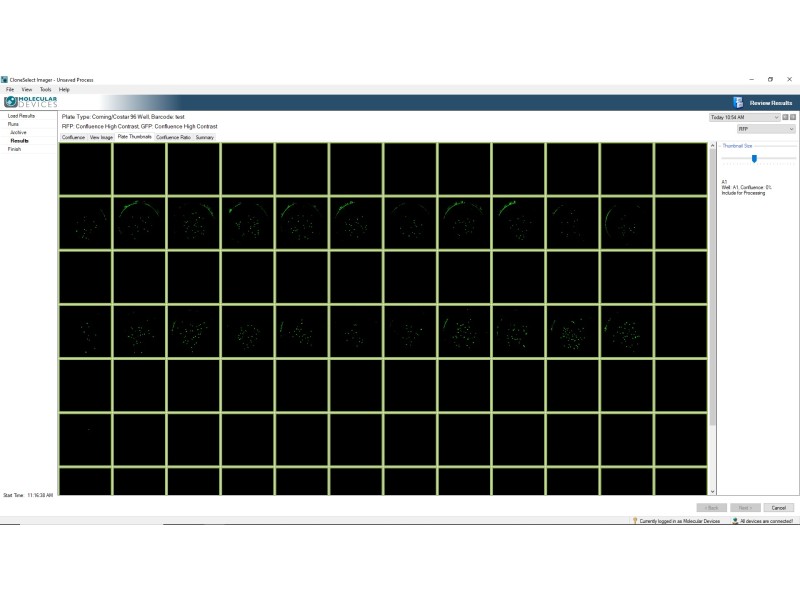Click the Review Results header icon
This screenshot has width=800, height=600.
coord(738,103)
